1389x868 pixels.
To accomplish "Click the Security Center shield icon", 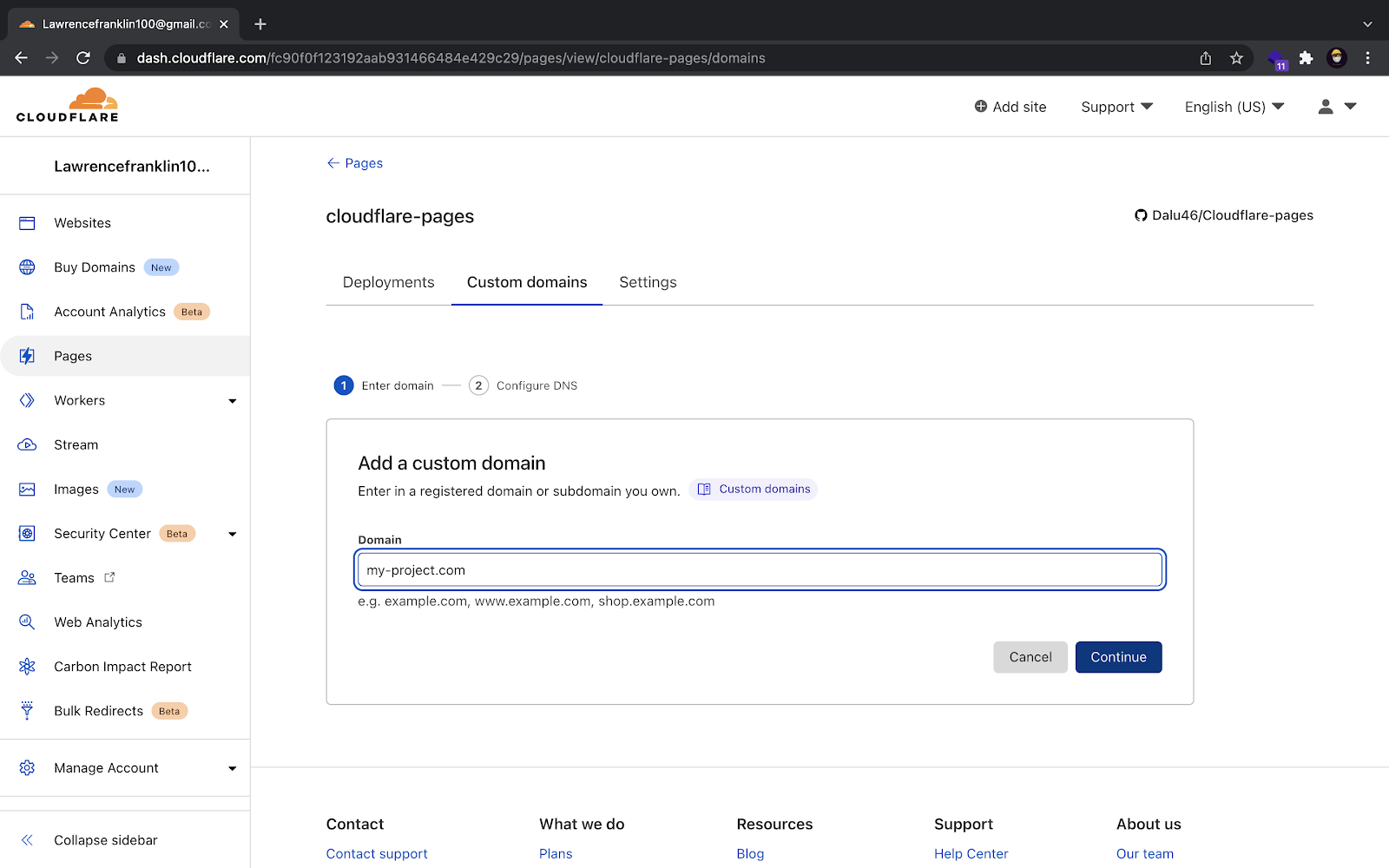I will coord(27,534).
